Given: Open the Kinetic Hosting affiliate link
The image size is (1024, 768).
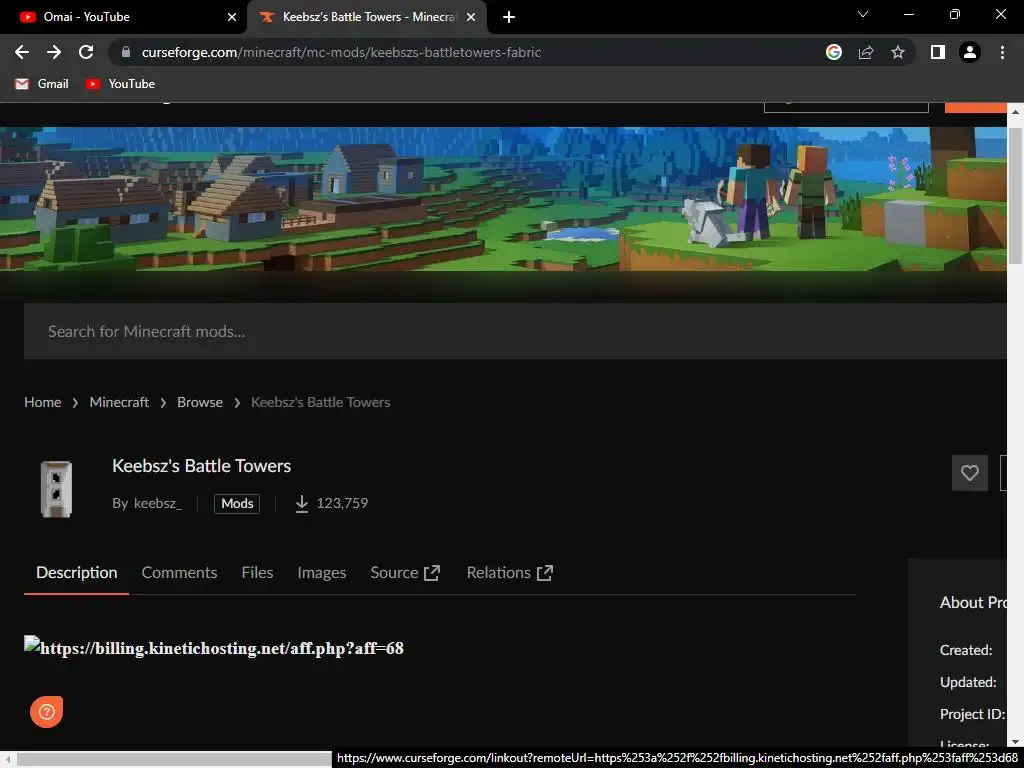Looking at the screenshot, I should click(214, 648).
